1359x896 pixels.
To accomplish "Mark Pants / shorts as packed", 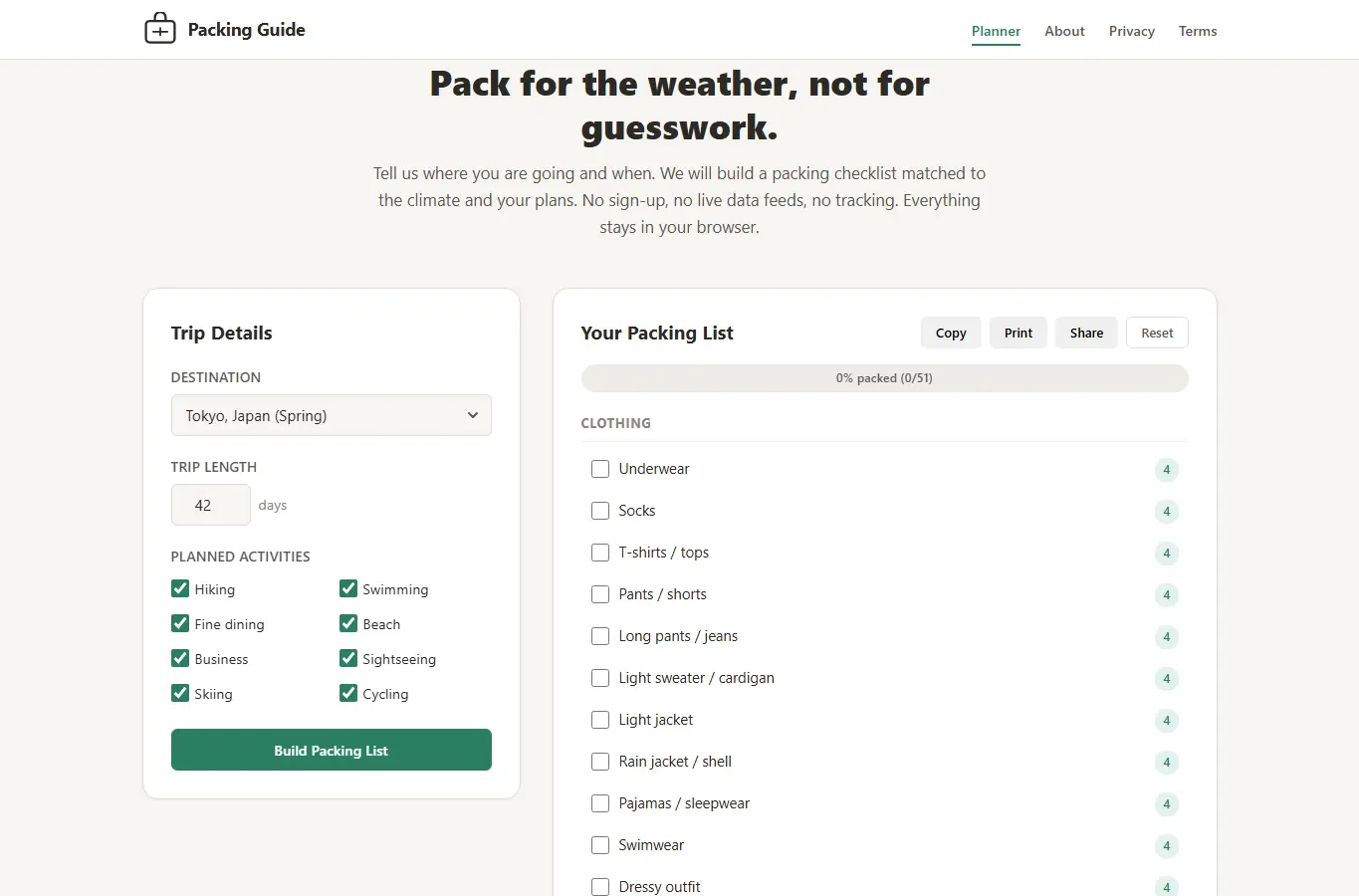I will coord(600,594).
